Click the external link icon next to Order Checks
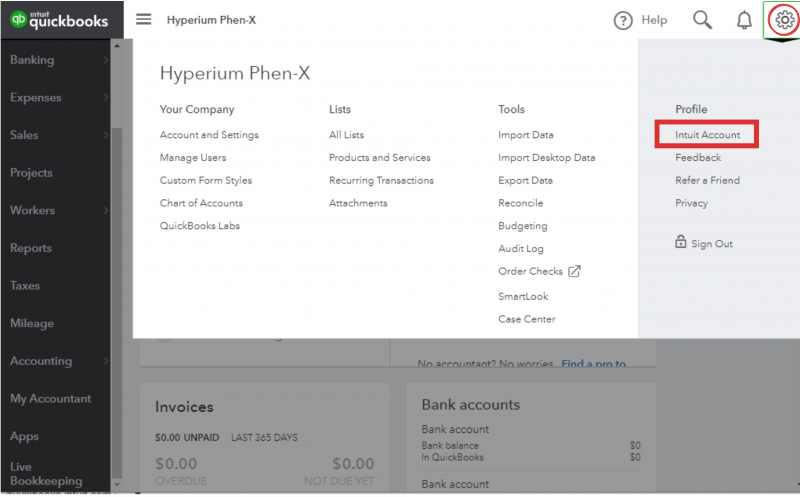Viewport: 800px width, 497px height. coord(574,271)
